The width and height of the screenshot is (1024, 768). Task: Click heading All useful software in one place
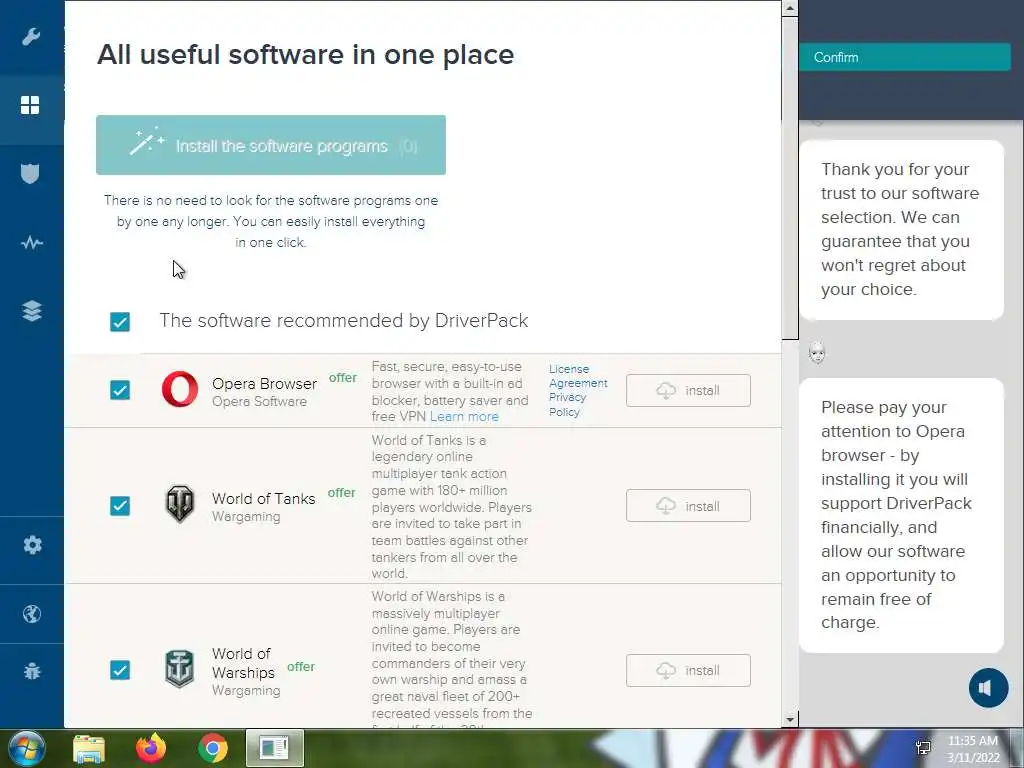click(x=306, y=54)
